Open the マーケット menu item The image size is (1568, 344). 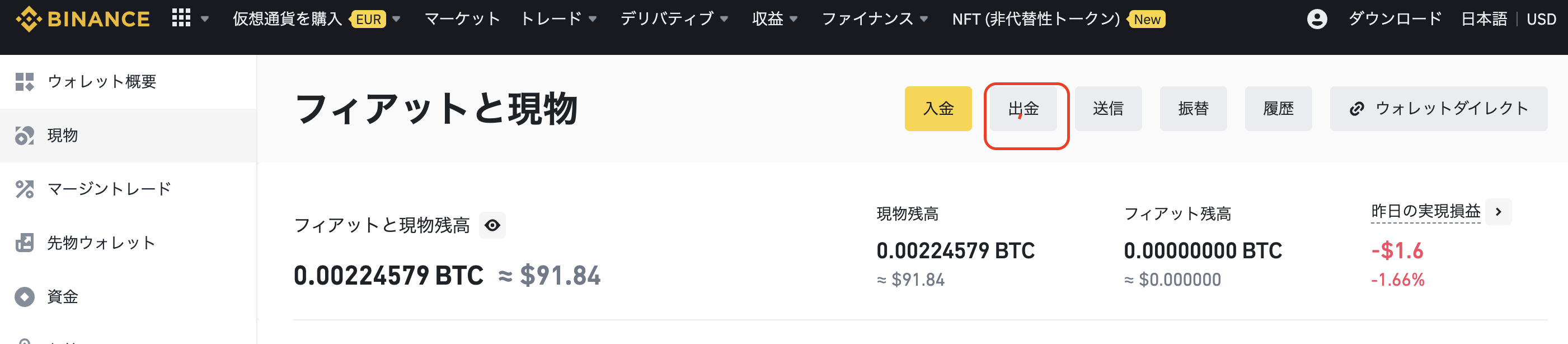pos(462,19)
